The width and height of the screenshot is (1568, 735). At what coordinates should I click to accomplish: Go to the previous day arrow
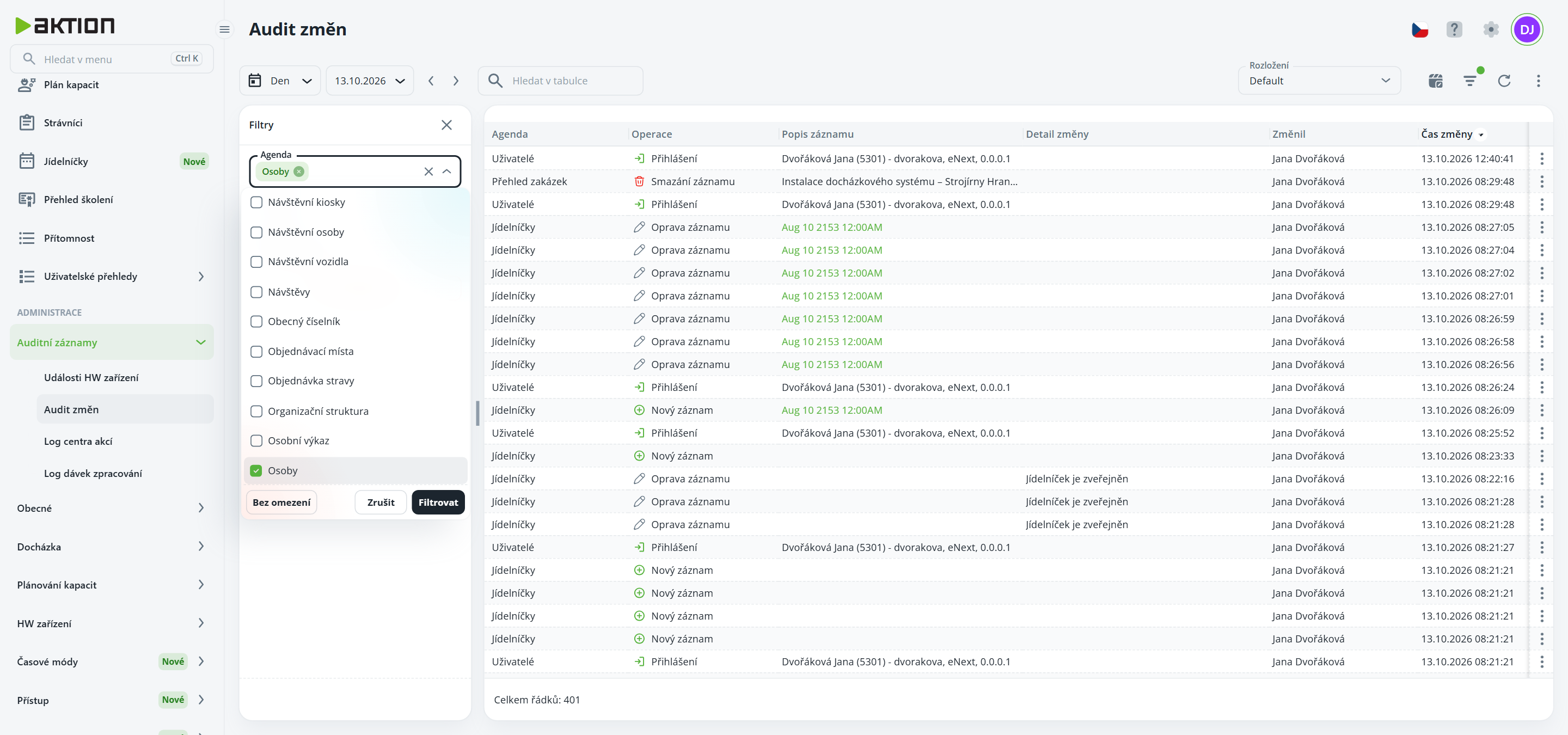[x=431, y=81]
